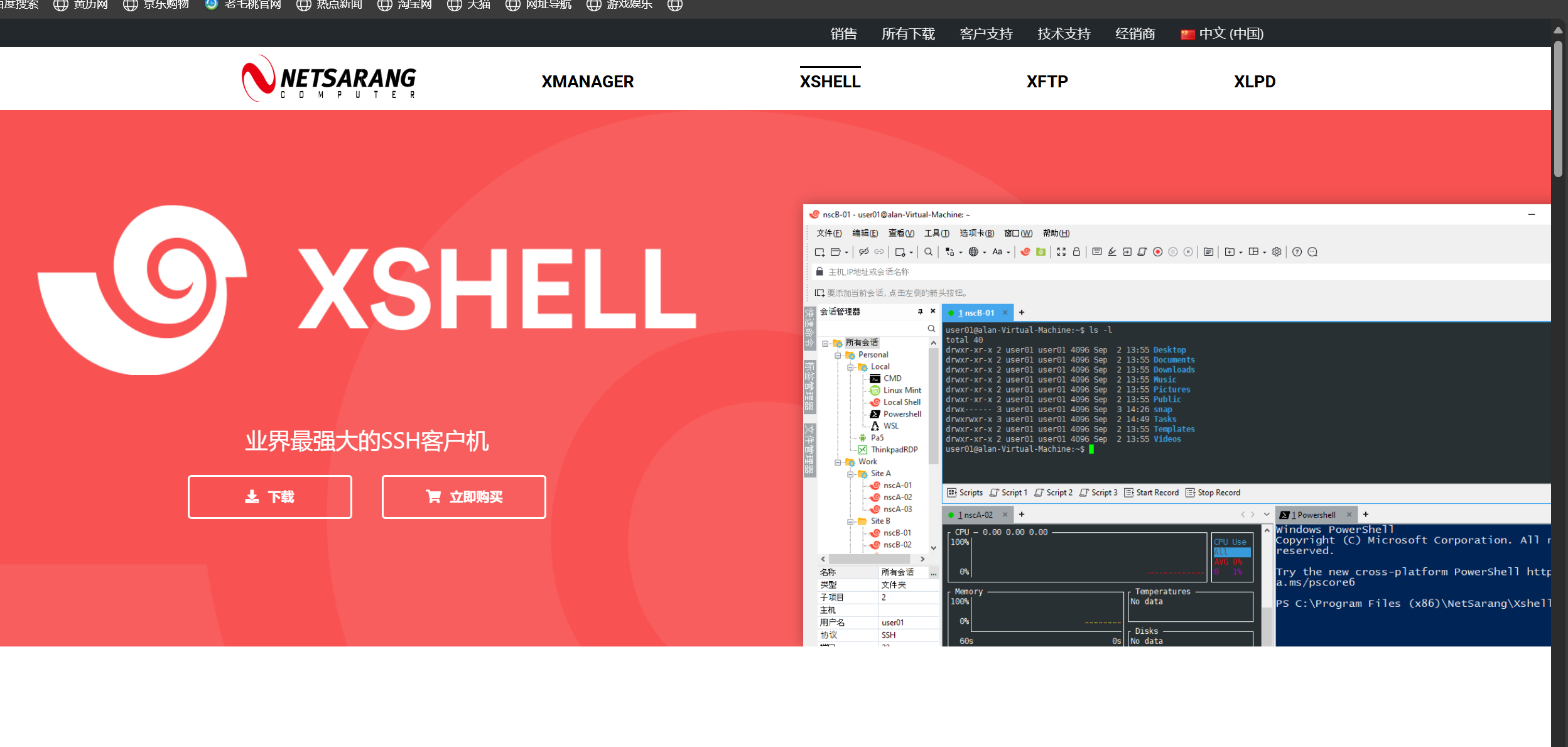Image resolution: width=1568 pixels, height=747 pixels.
Task: Collapse the Site A folder node
Action: click(850, 474)
